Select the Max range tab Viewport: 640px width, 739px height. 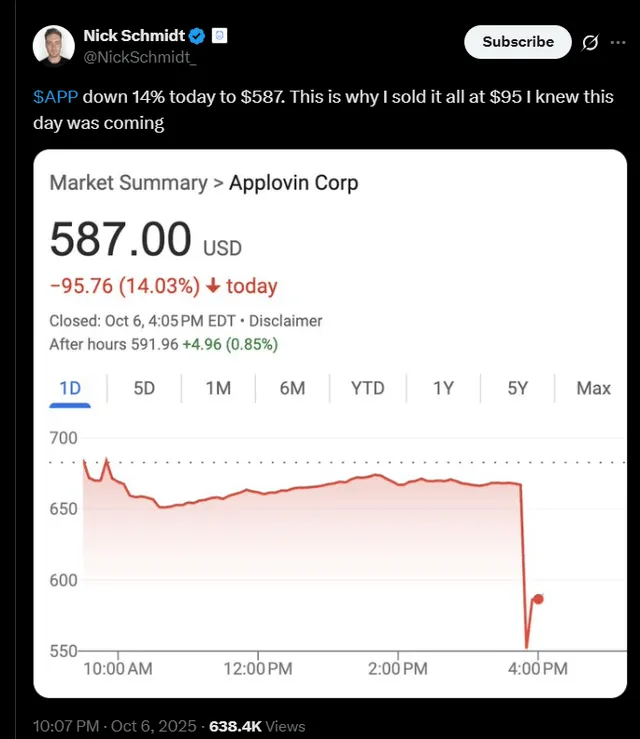tap(593, 389)
